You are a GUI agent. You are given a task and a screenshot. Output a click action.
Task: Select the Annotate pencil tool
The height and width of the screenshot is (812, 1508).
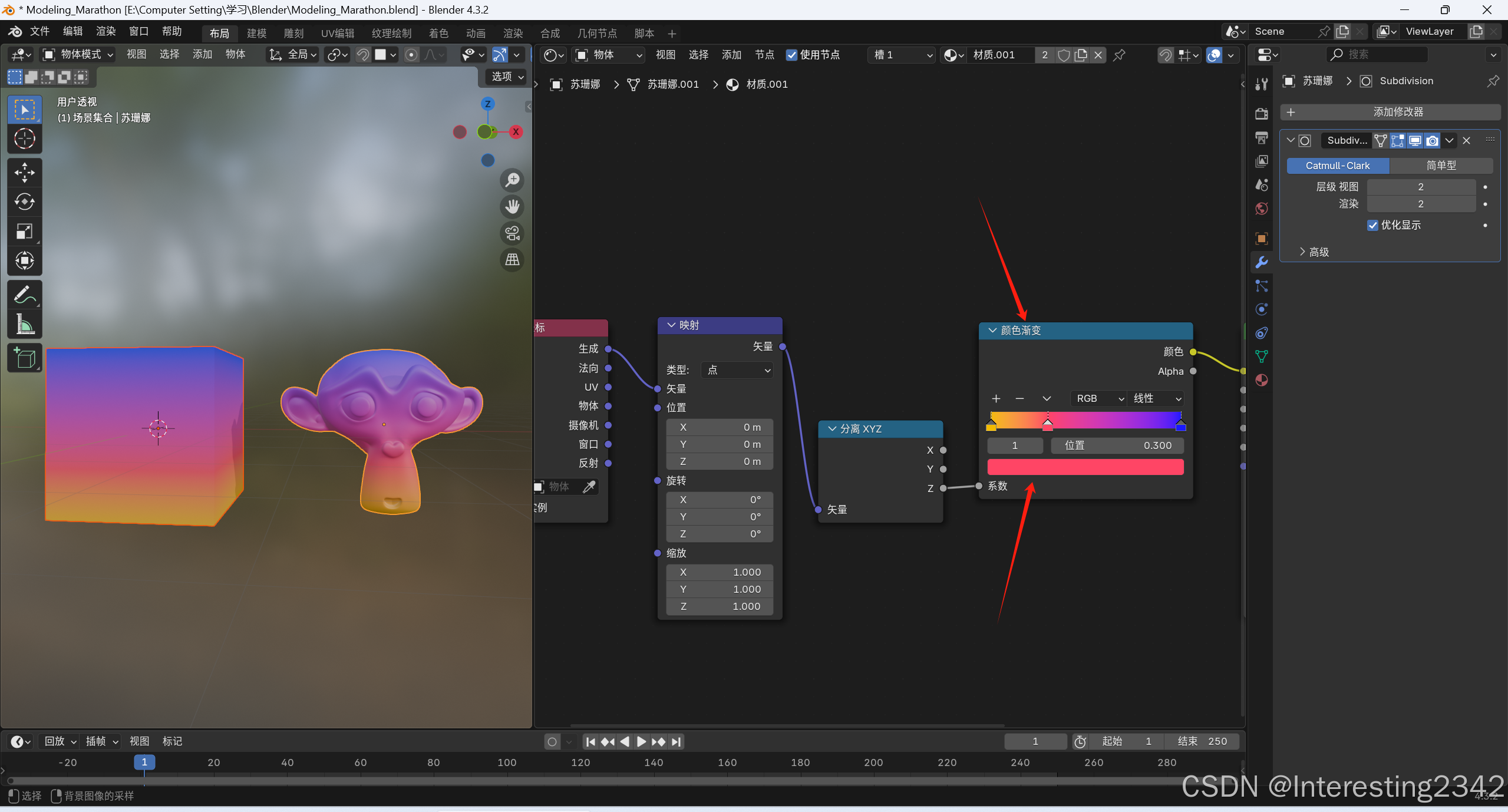[24, 295]
